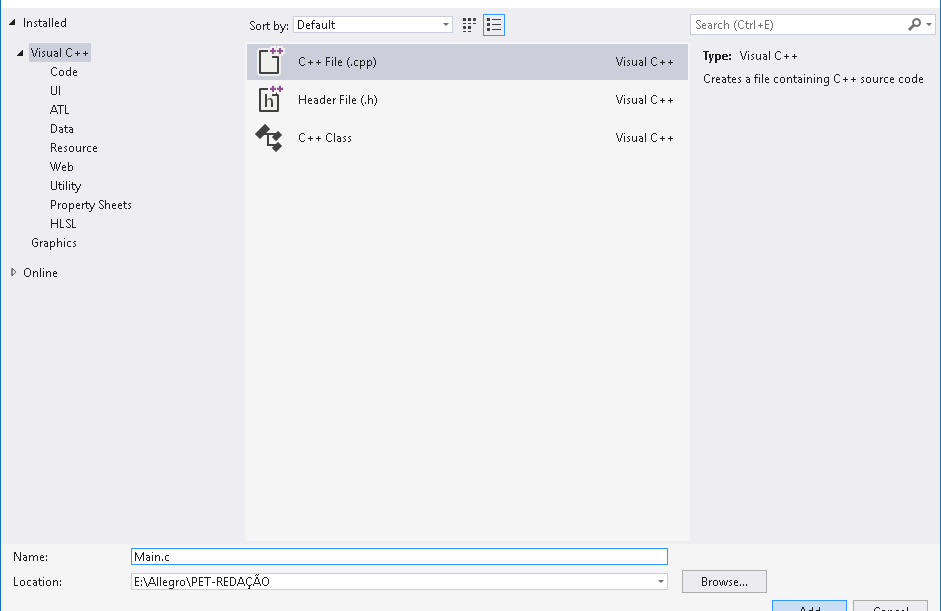Select the Header File (.h) icon

(x=270, y=99)
